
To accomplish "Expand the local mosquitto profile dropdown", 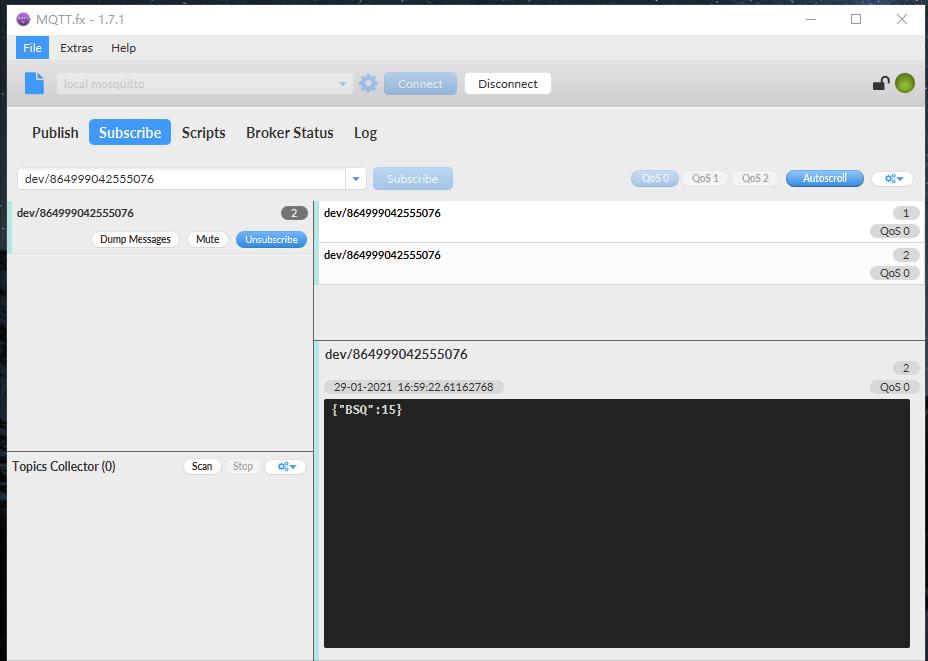I will click(343, 84).
